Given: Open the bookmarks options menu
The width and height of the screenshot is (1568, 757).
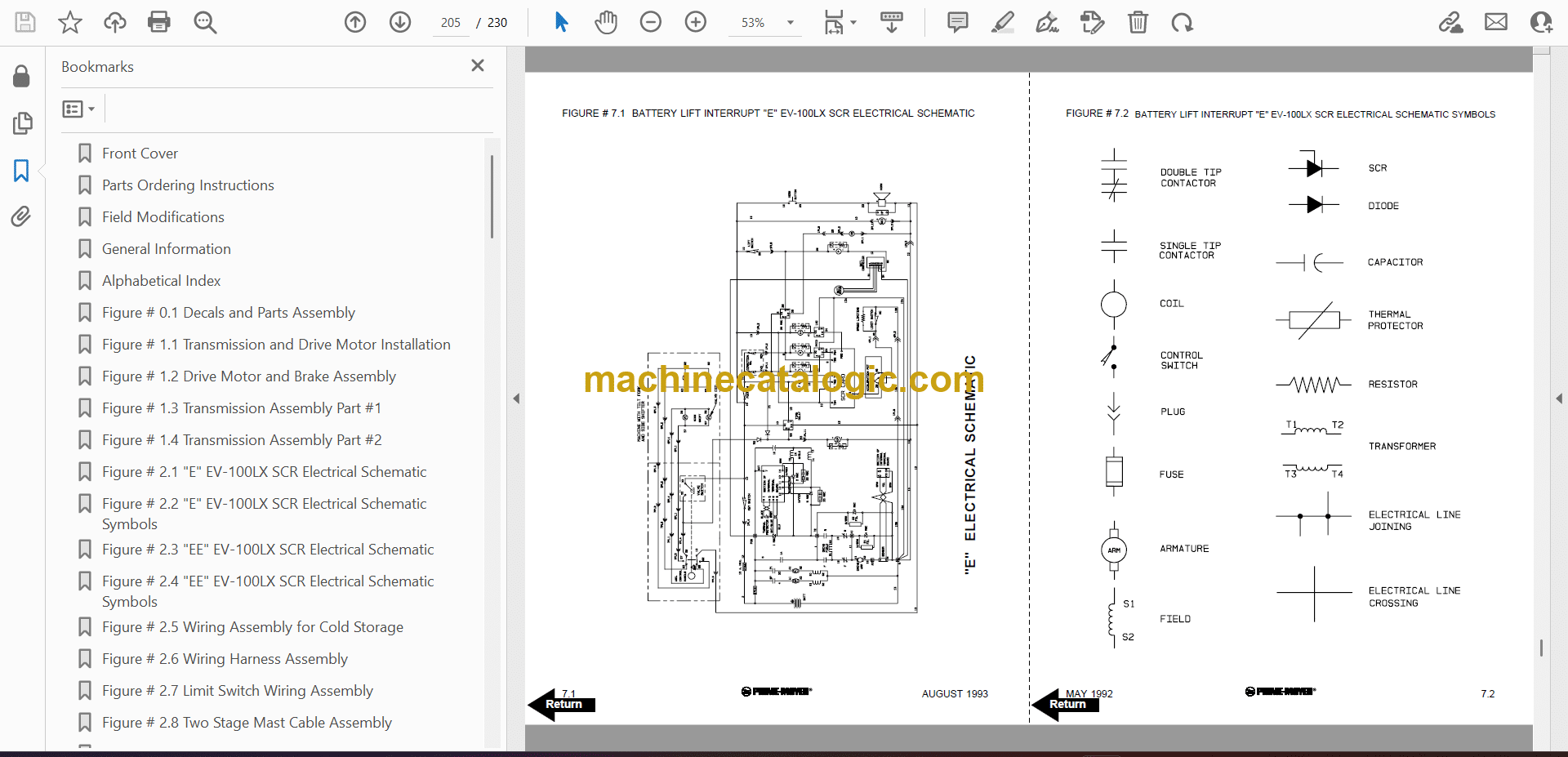Looking at the screenshot, I should point(79,109).
